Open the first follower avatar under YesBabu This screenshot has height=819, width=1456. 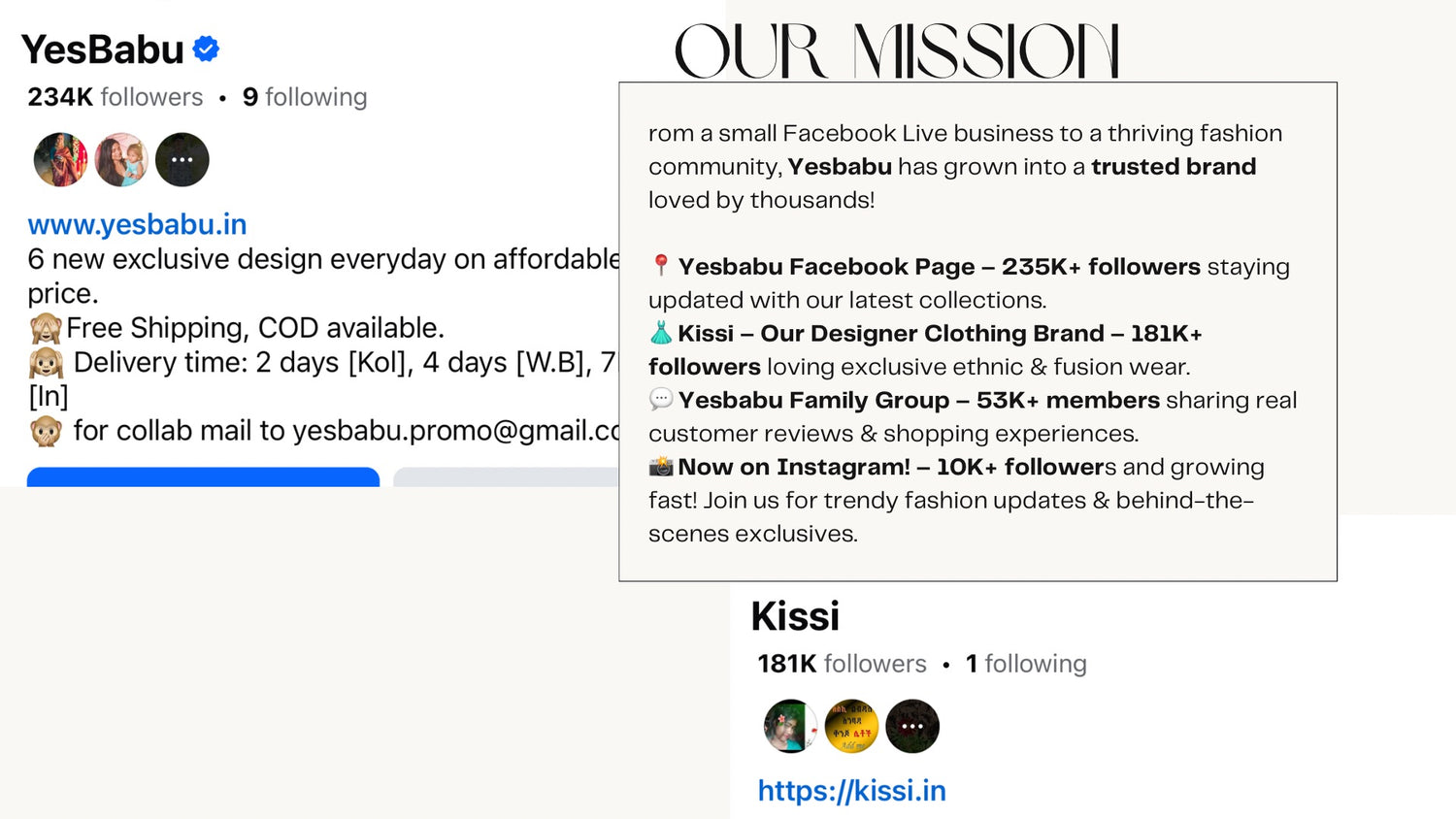click(x=60, y=159)
